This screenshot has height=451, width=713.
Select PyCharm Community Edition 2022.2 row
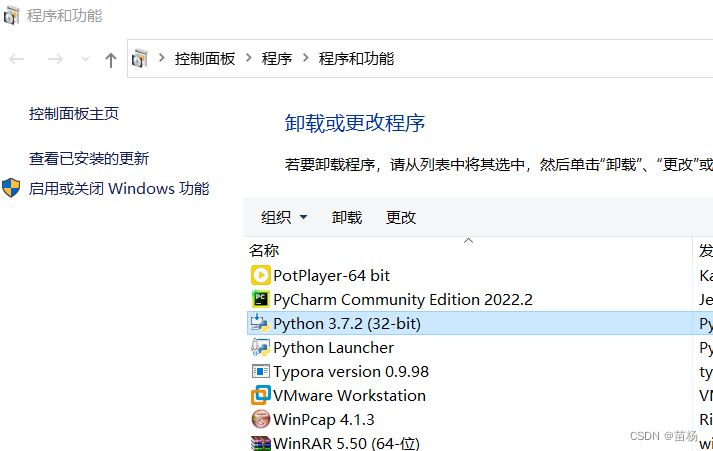(480, 299)
